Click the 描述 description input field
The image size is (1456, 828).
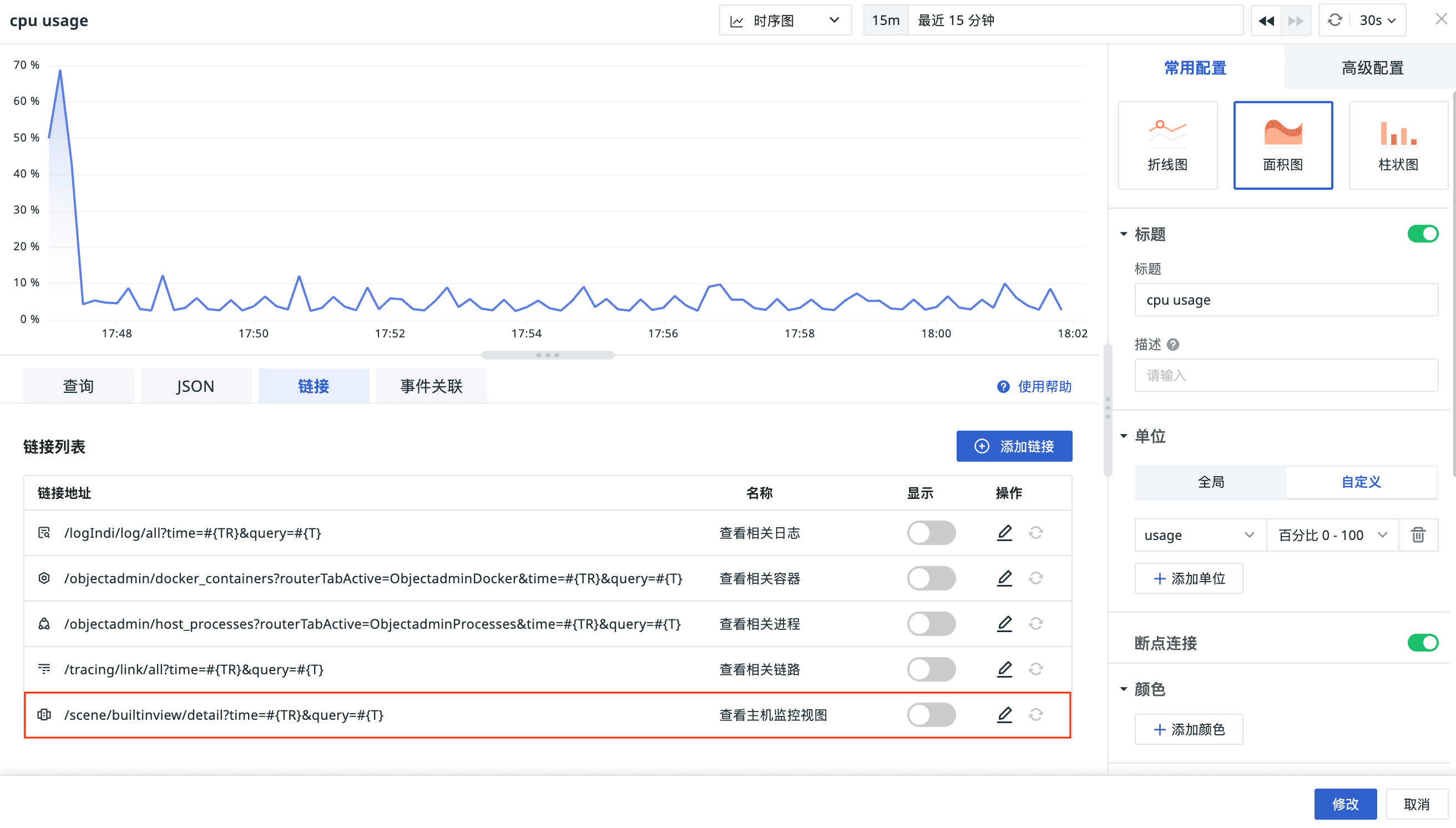click(1286, 375)
